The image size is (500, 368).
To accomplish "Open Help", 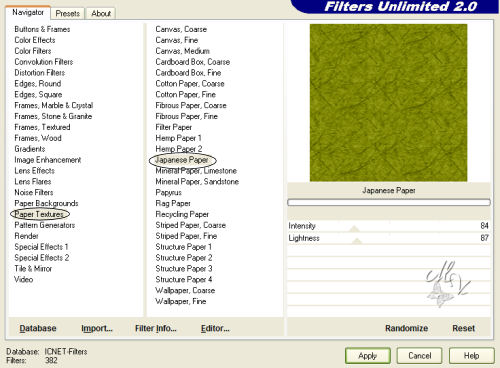I will point(471,356).
